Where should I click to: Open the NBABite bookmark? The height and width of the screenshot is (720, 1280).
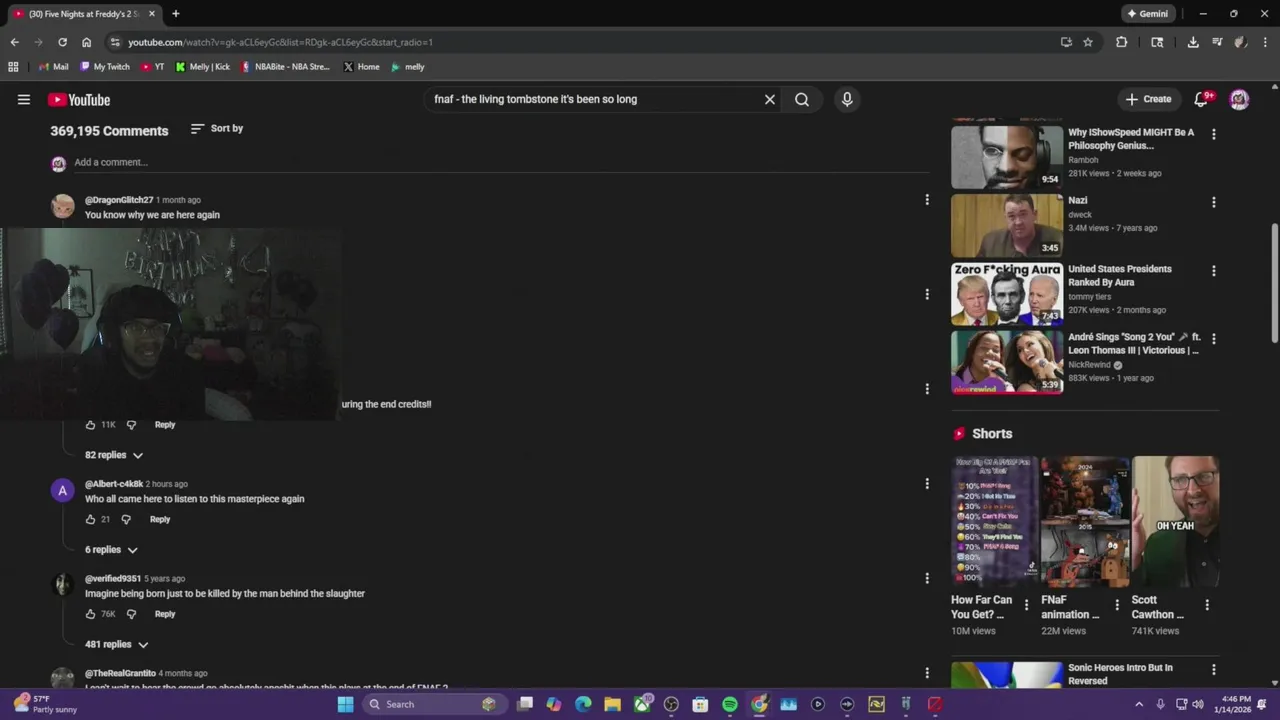284,67
